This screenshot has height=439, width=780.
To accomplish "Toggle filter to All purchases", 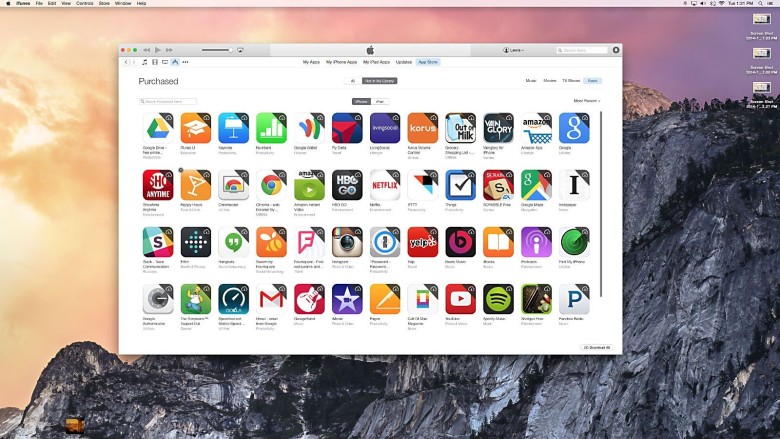I will click(352, 80).
